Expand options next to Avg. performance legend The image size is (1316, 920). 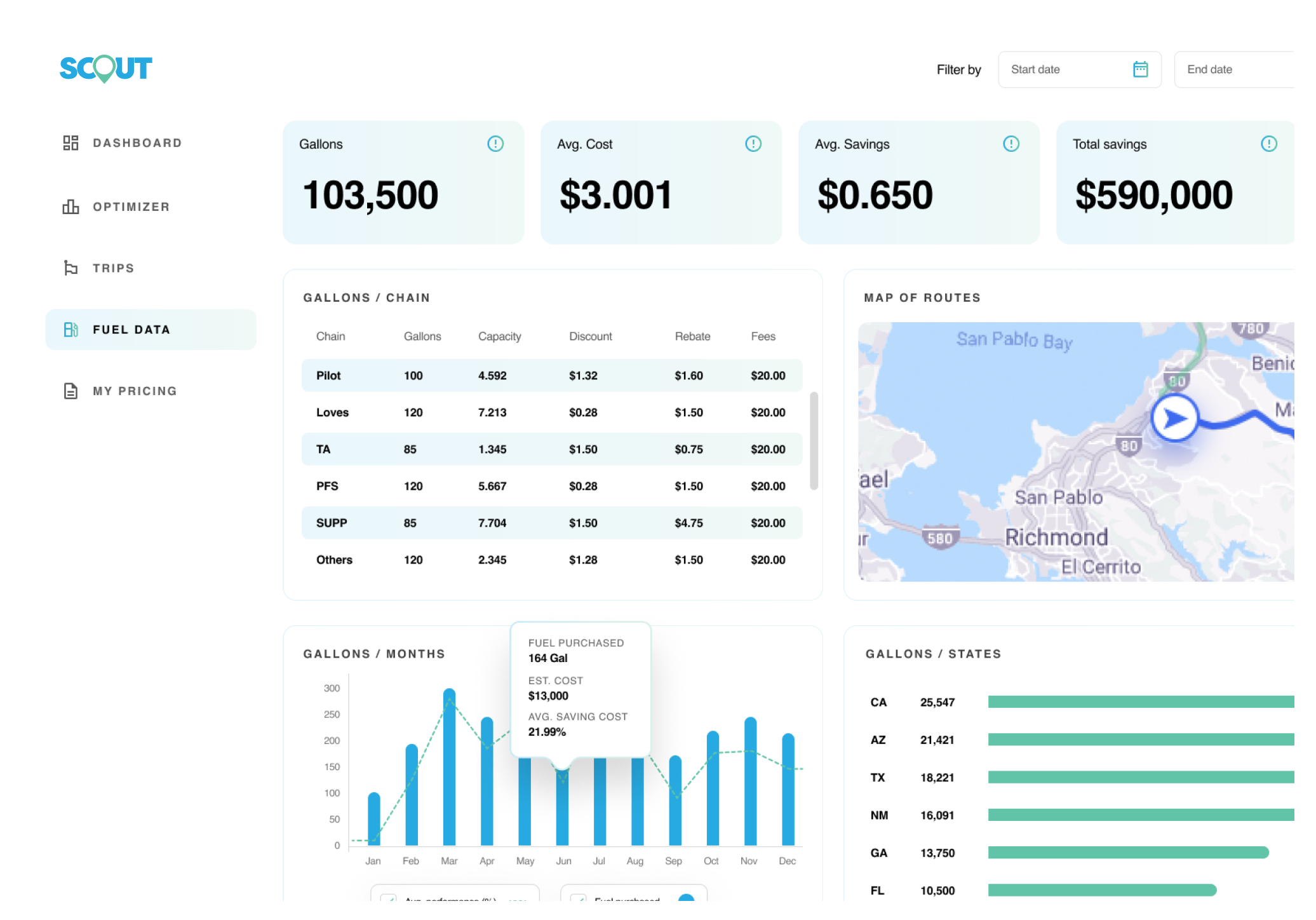(x=518, y=900)
